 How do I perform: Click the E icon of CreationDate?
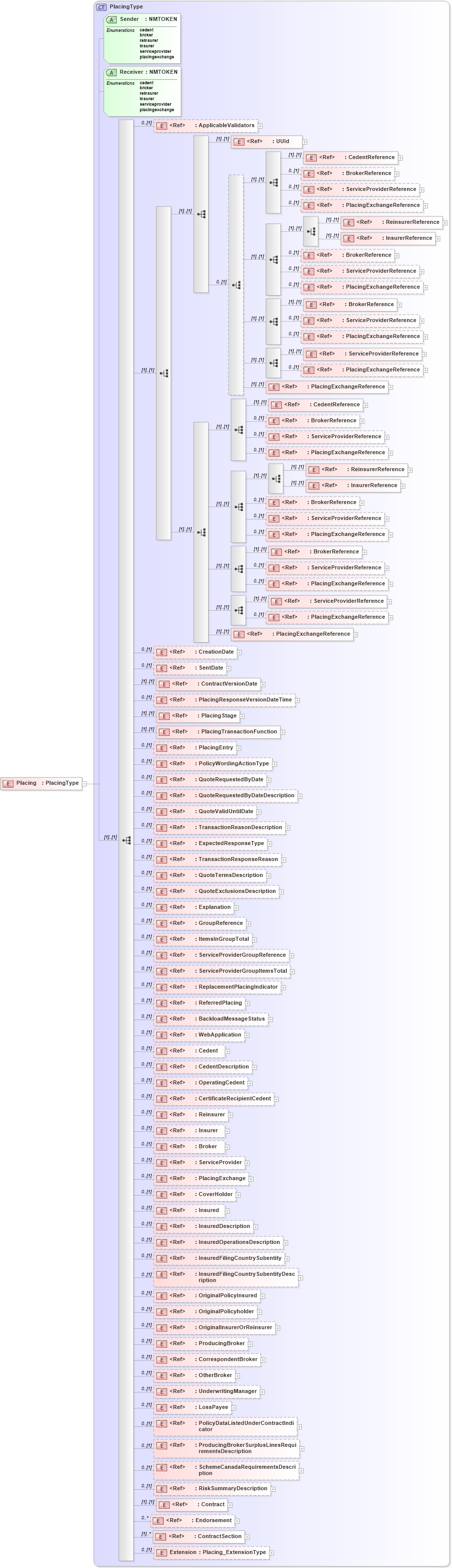(162, 653)
